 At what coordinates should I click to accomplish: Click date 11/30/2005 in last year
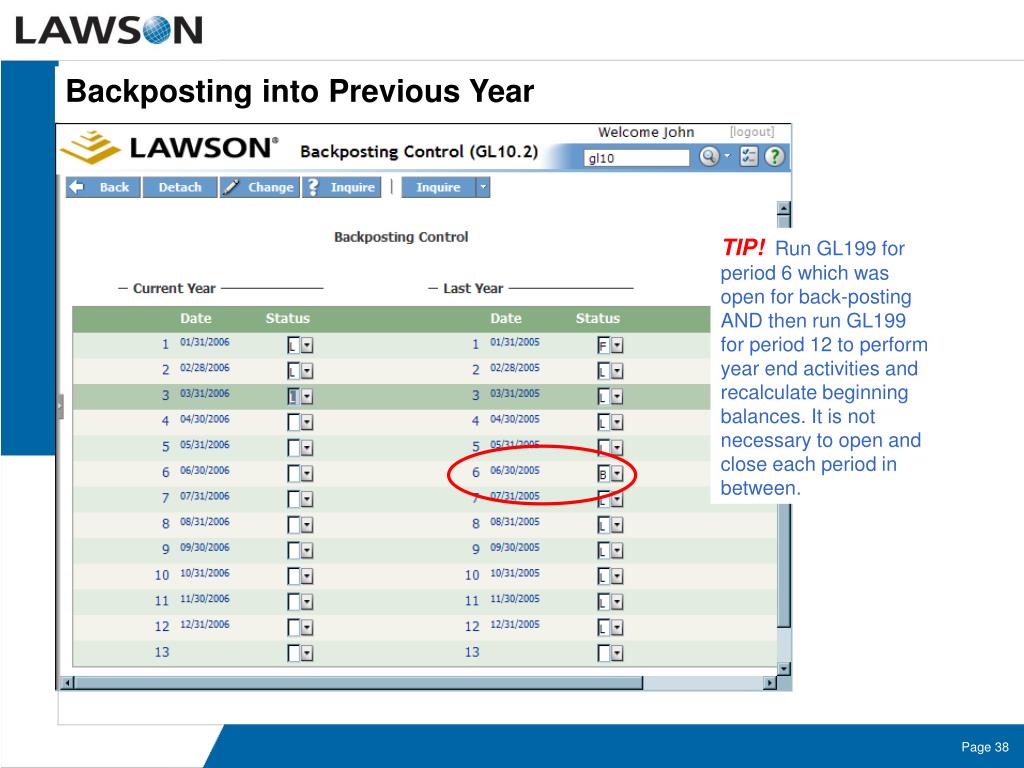515,598
